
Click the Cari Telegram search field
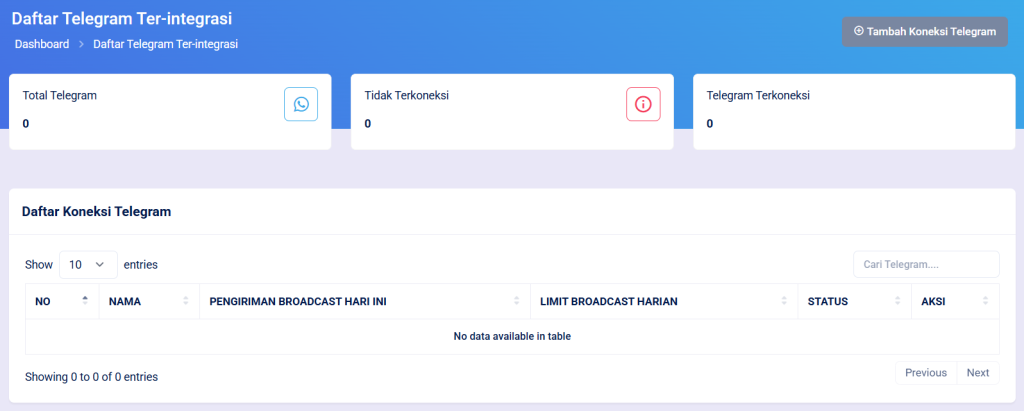pos(925,264)
